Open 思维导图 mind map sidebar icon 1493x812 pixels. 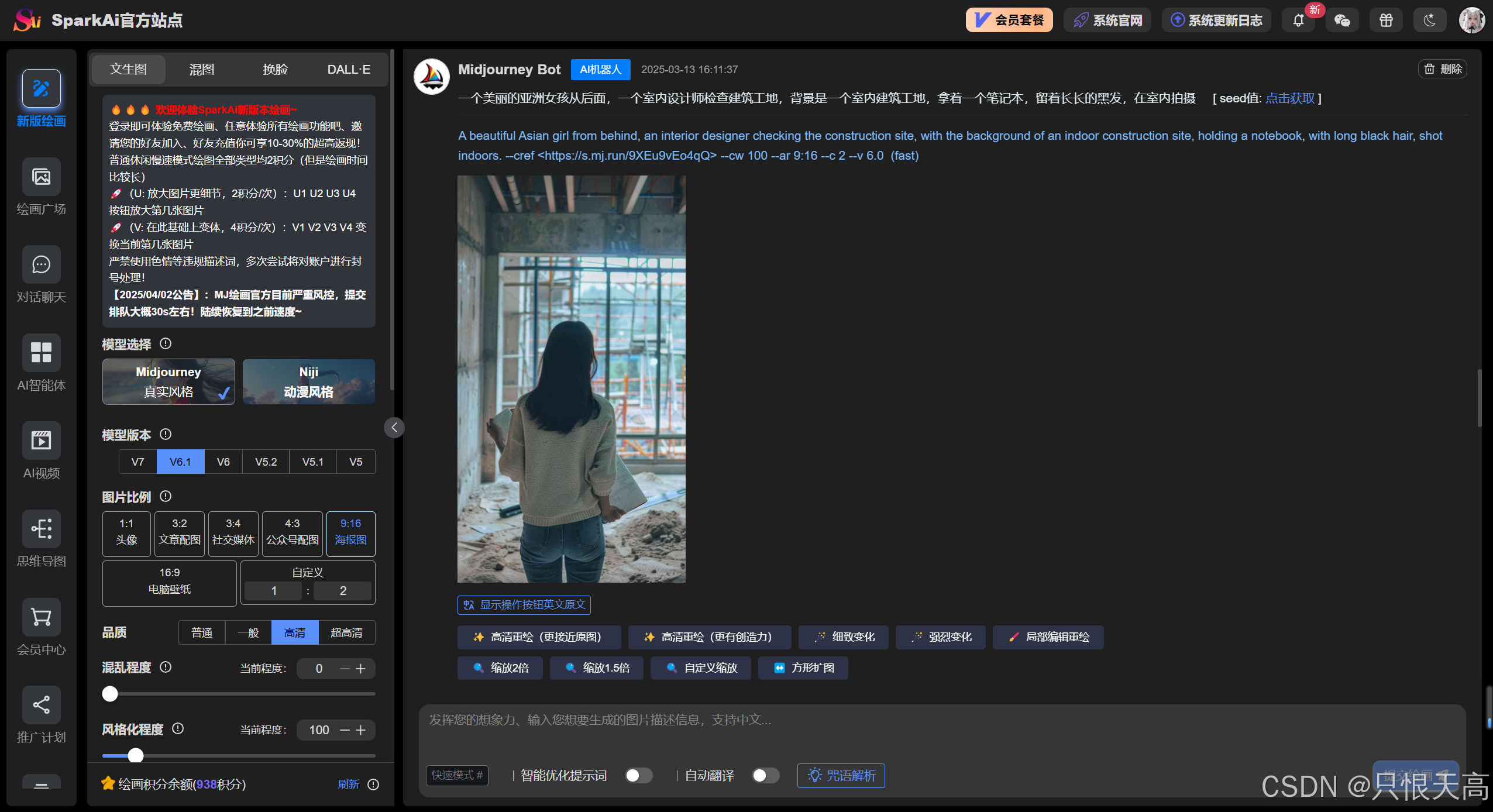pyautogui.click(x=41, y=528)
